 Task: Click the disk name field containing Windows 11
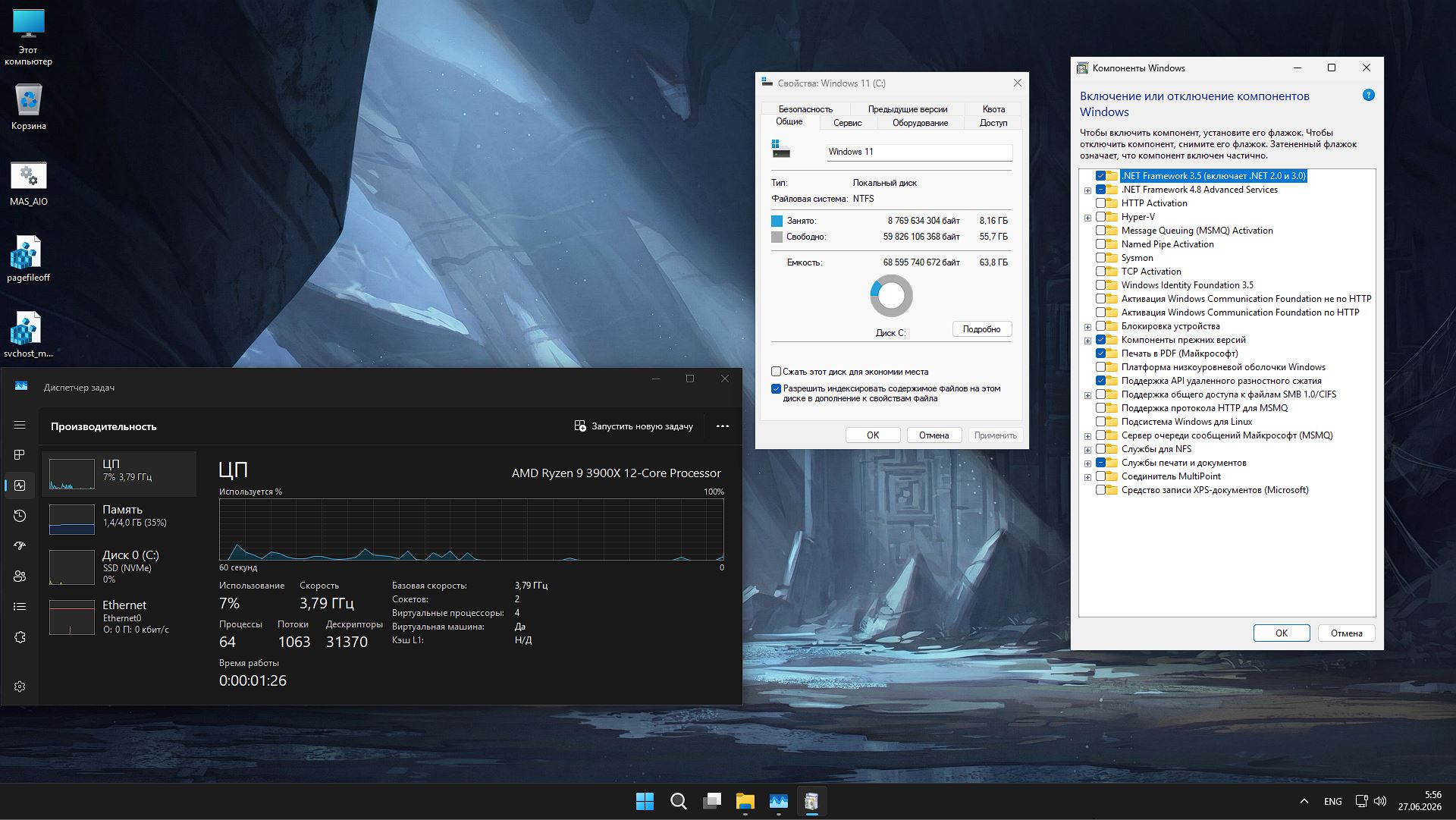(919, 152)
